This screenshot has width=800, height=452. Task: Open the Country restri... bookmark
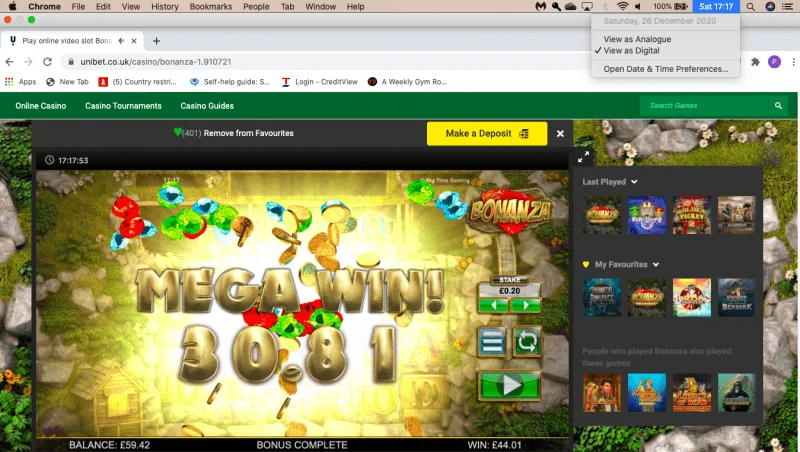[138, 82]
